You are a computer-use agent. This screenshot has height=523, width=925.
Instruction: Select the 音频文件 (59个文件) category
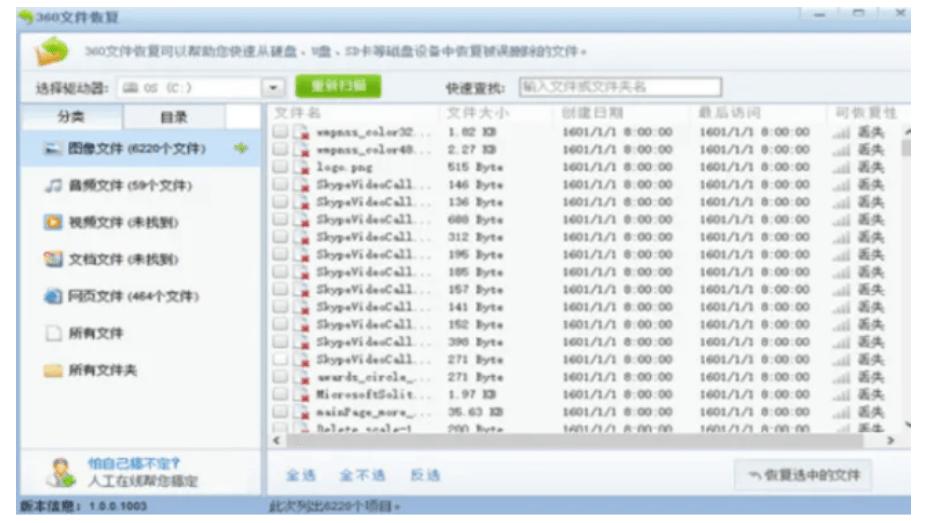[140, 186]
